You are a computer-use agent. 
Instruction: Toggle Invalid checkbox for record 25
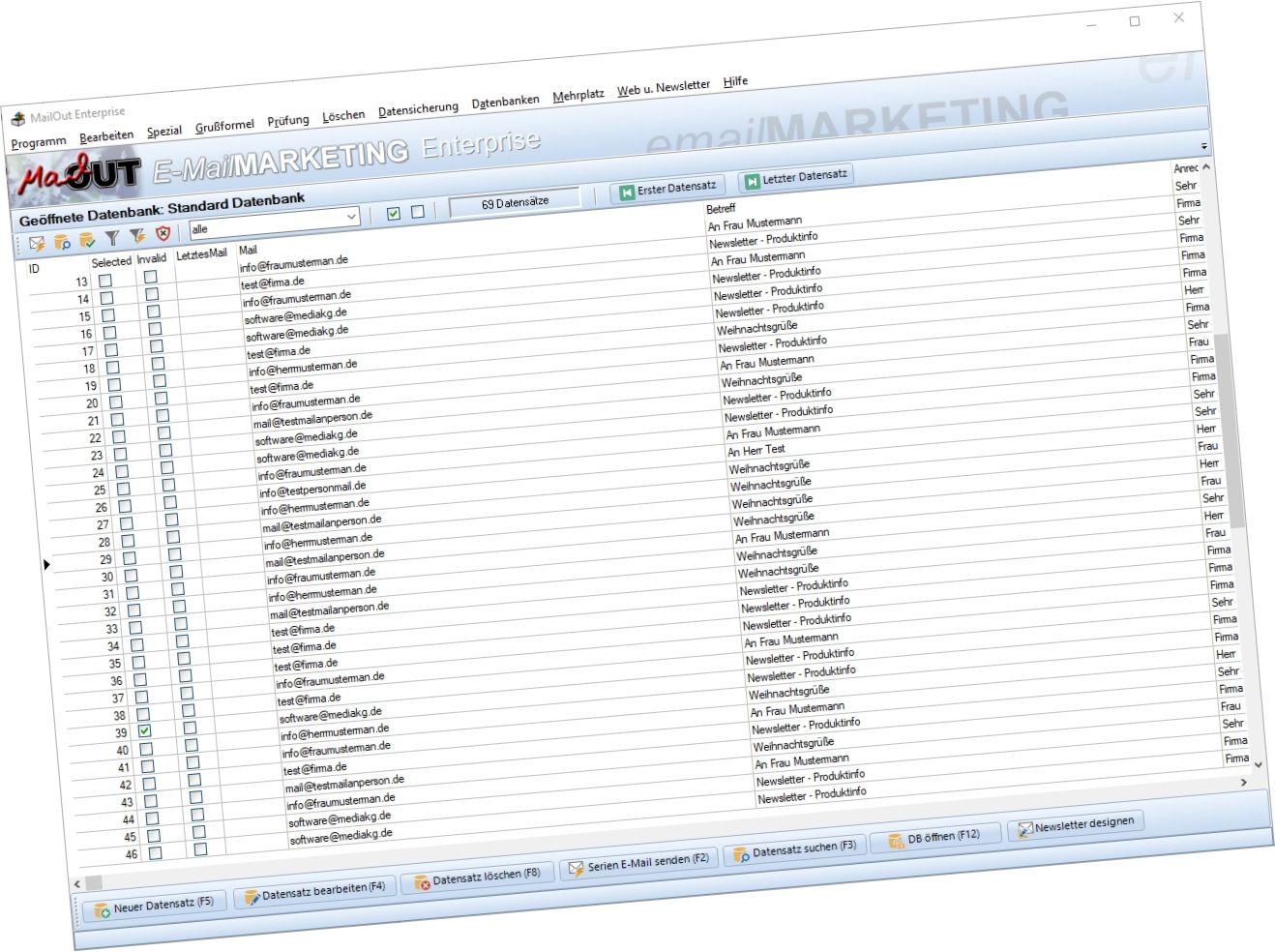pyautogui.click(x=168, y=485)
